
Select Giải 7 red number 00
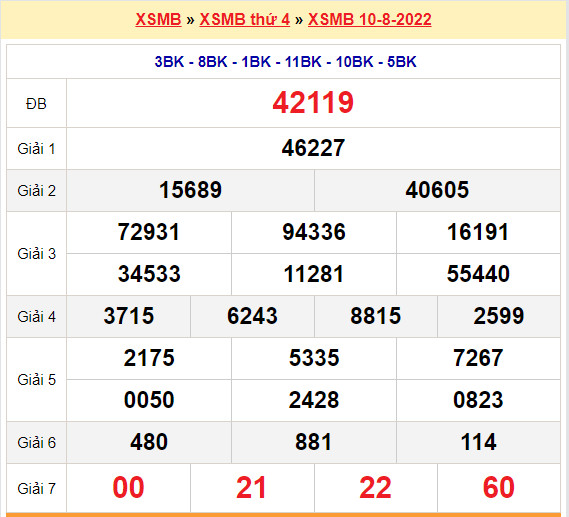click(x=128, y=488)
